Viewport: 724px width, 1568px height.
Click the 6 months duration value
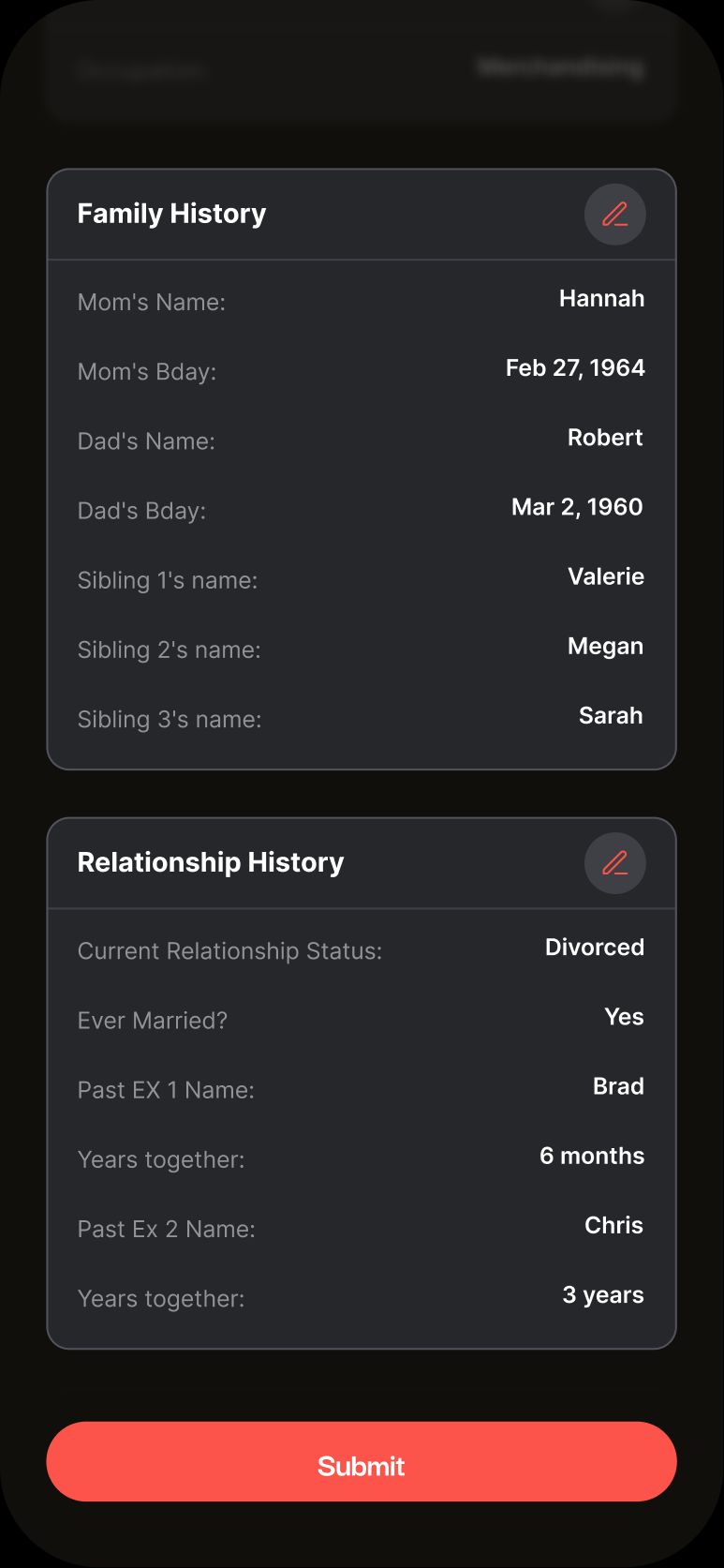[x=592, y=1156]
